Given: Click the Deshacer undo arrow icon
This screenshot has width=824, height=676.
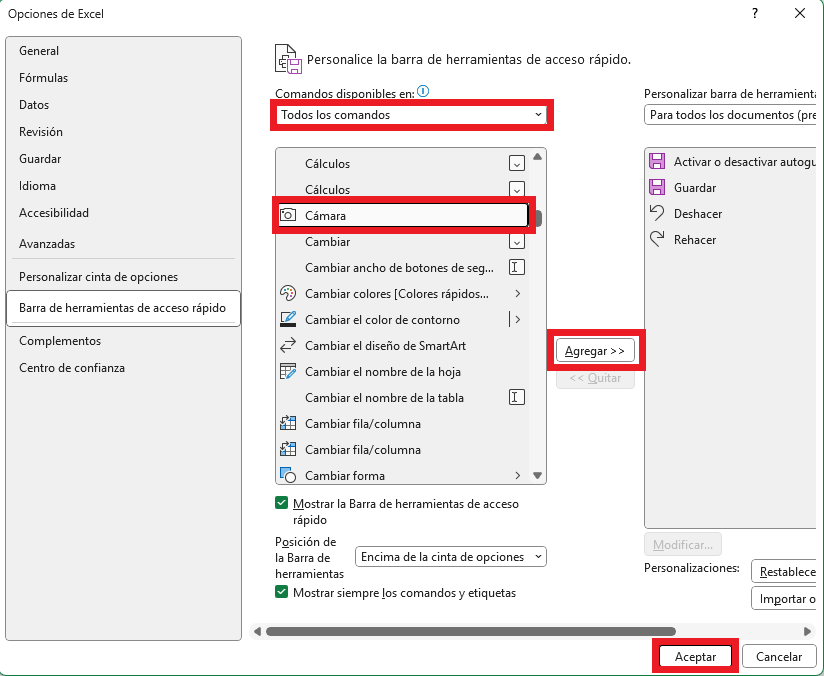Looking at the screenshot, I should click(x=657, y=213).
